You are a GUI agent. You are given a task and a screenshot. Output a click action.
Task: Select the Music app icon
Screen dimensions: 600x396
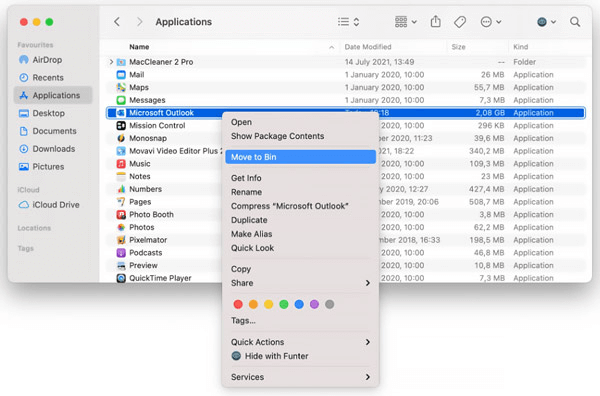(121, 163)
